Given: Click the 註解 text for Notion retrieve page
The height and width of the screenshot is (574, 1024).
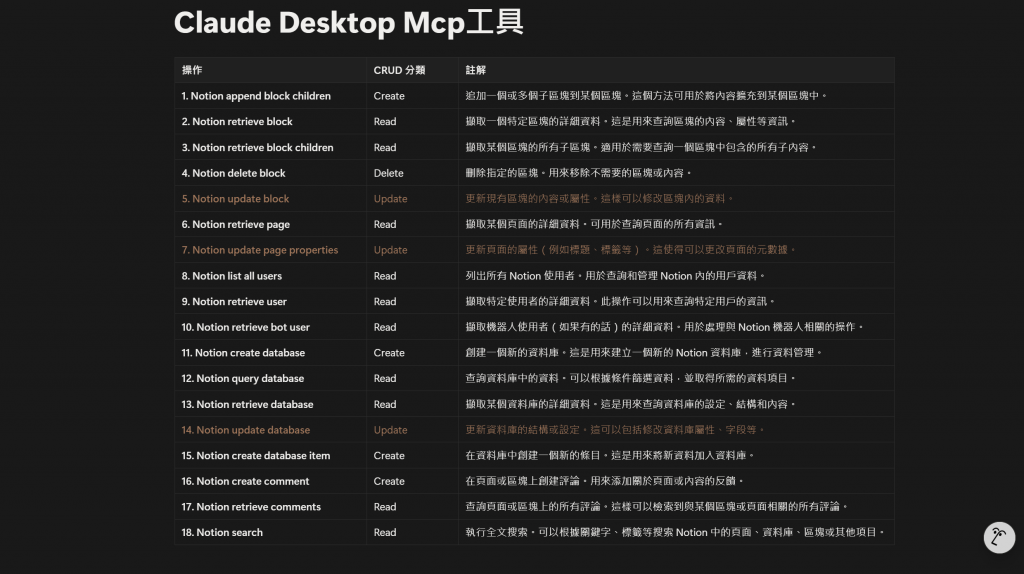Looking at the screenshot, I should tap(594, 224).
